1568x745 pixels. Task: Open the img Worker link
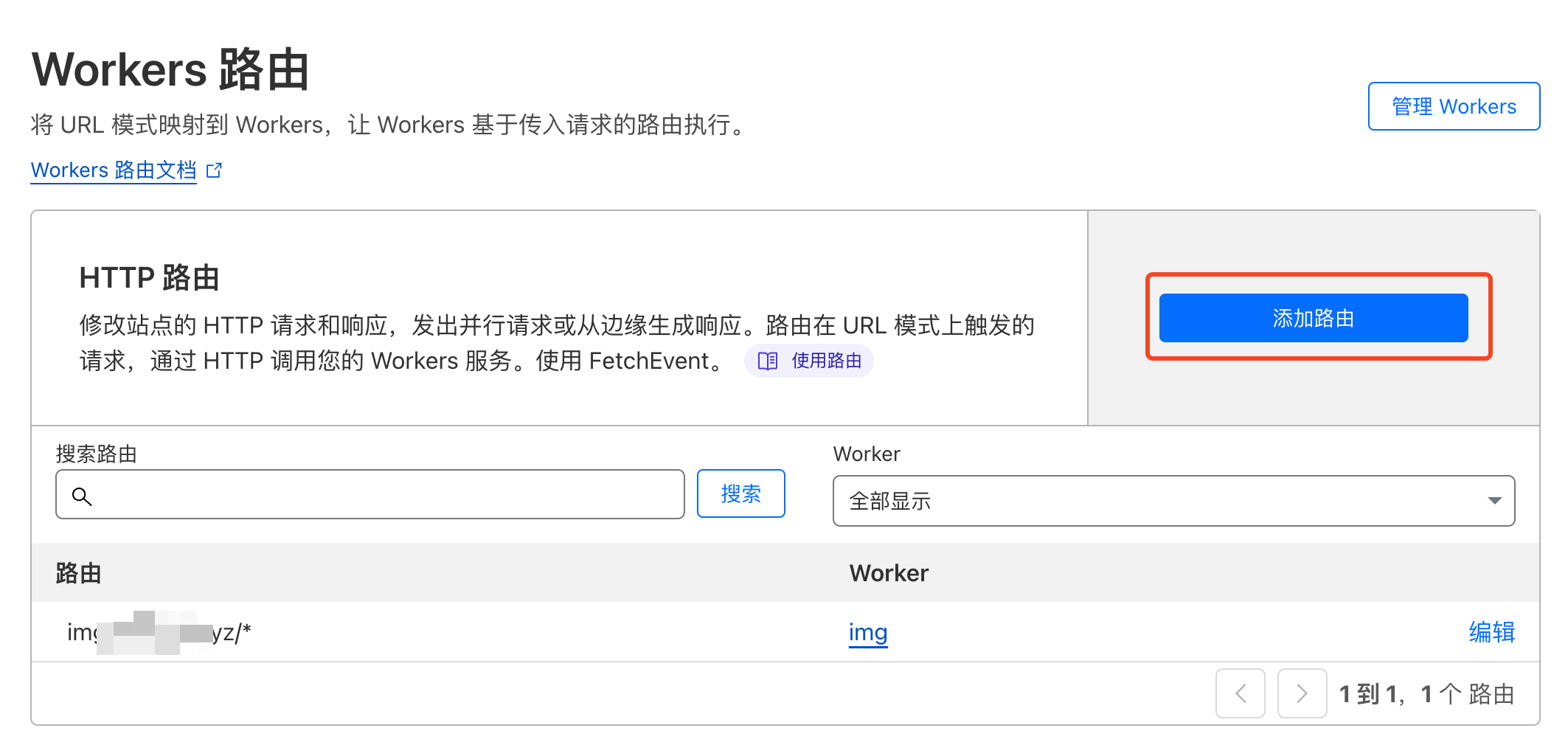point(867,632)
